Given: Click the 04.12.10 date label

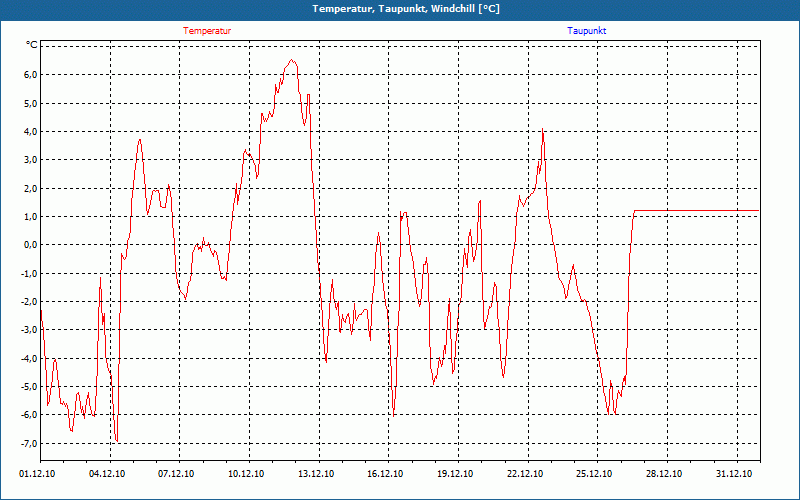Looking at the screenshot, I should coord(107,474).
